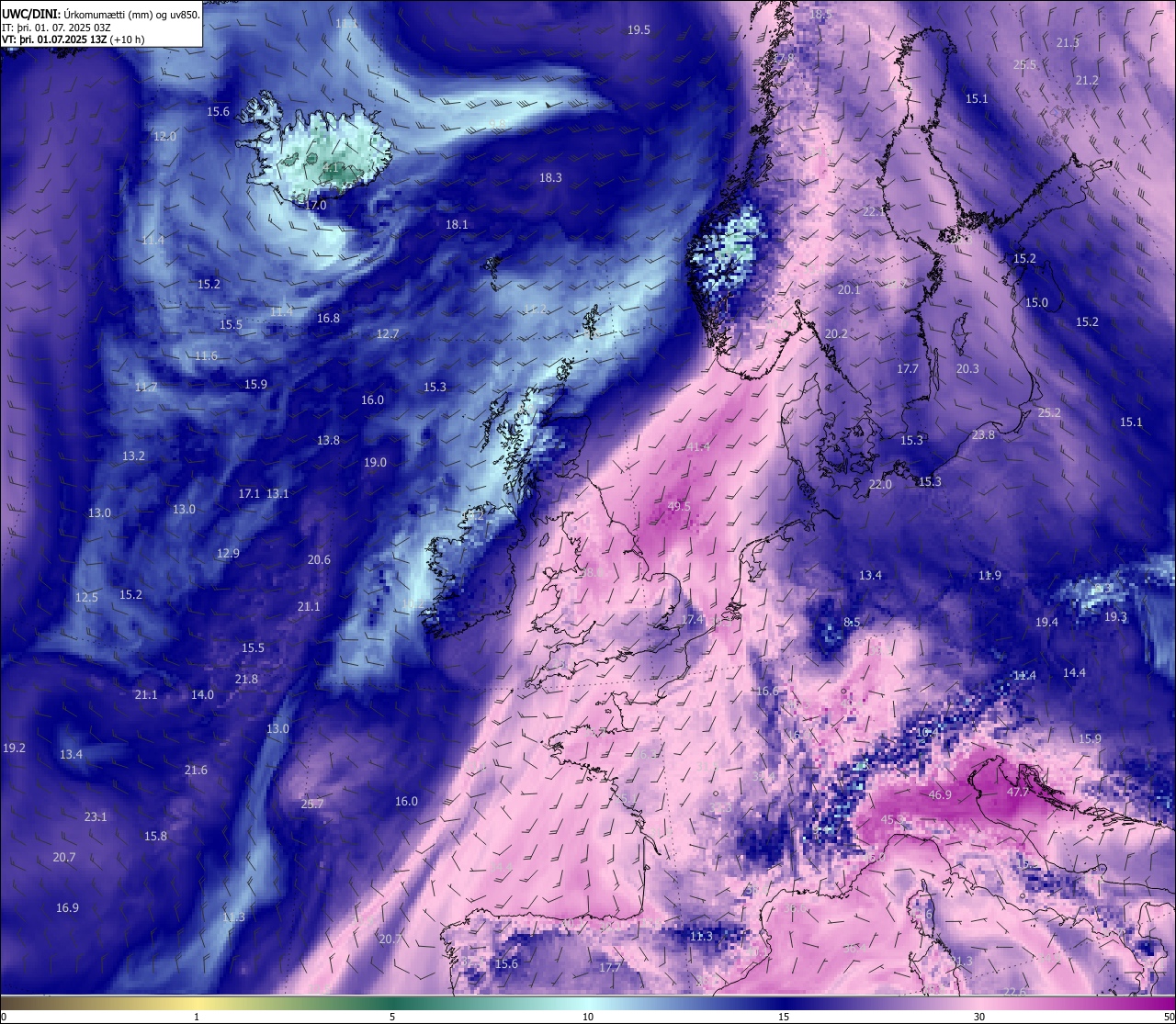Click the 8.5 value over Germany
This screenshot has height=1024, width=1176.
(x=852, y=622)
